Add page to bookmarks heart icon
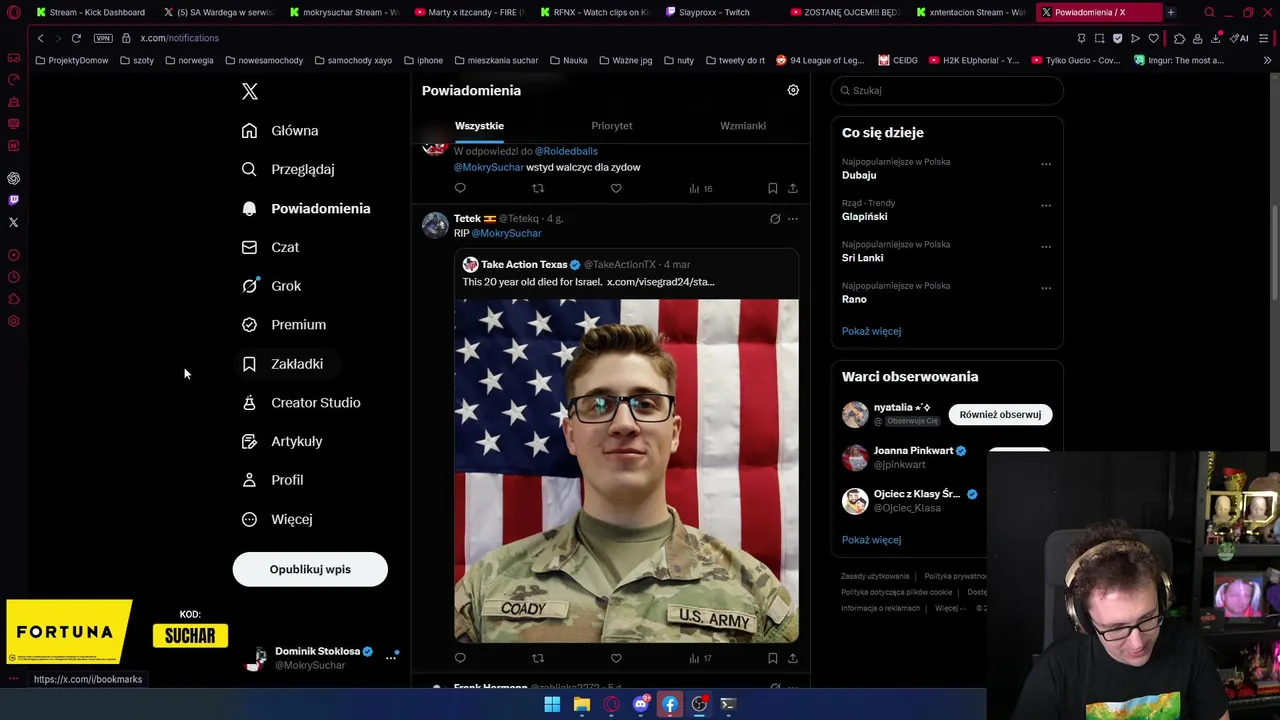This screenshot has height=720, width=1280. pyautogui.click(x=1153, y=38)
